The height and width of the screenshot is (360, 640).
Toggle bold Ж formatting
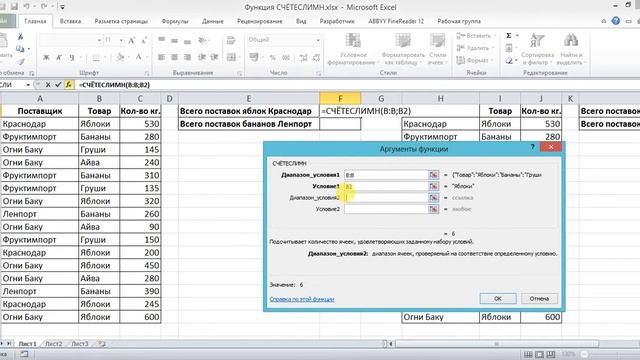tap(46, 58)
